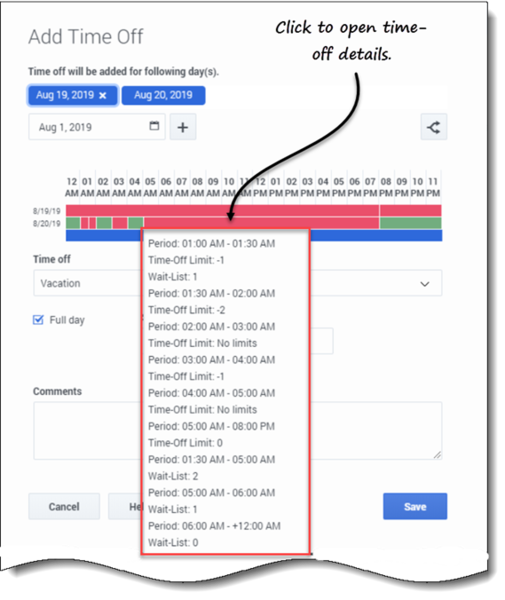Click the 8/20/19 red midday segment
This screenshot has width=505, height=600.
pyautogui.click(x=261, y=223)
